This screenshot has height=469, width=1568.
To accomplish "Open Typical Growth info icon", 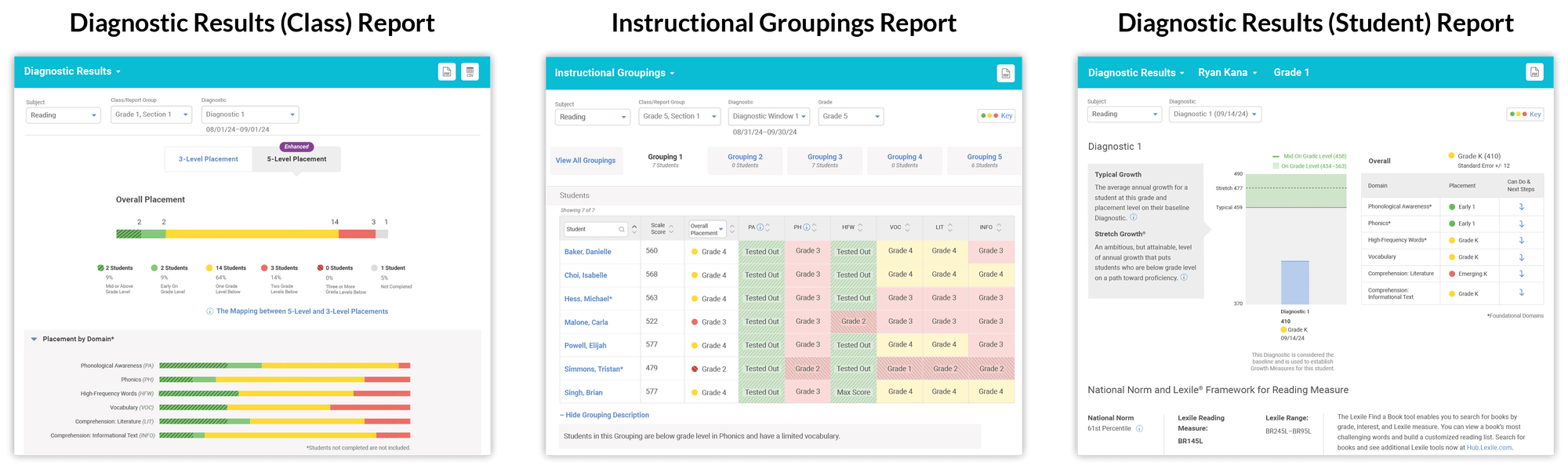I will (x=1133, y=217).
